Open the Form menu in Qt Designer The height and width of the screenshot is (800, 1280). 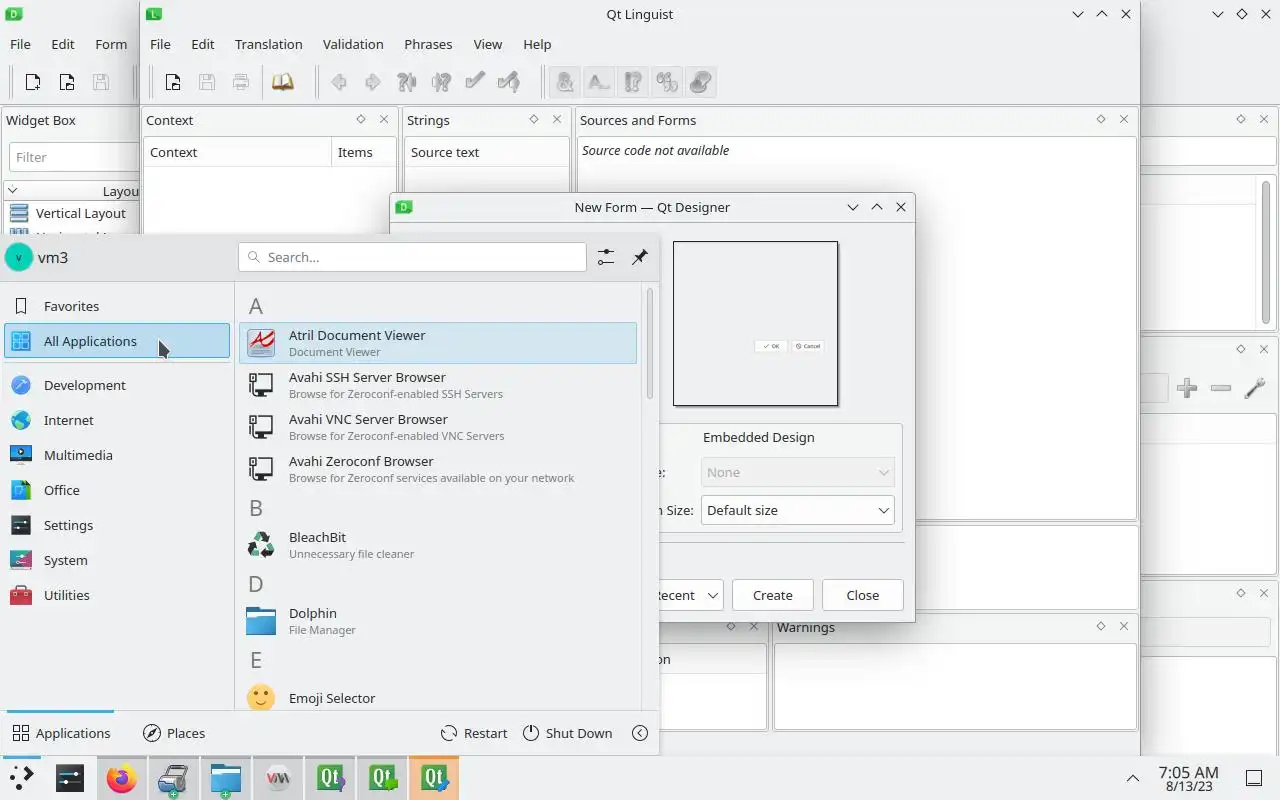point(111,44)
